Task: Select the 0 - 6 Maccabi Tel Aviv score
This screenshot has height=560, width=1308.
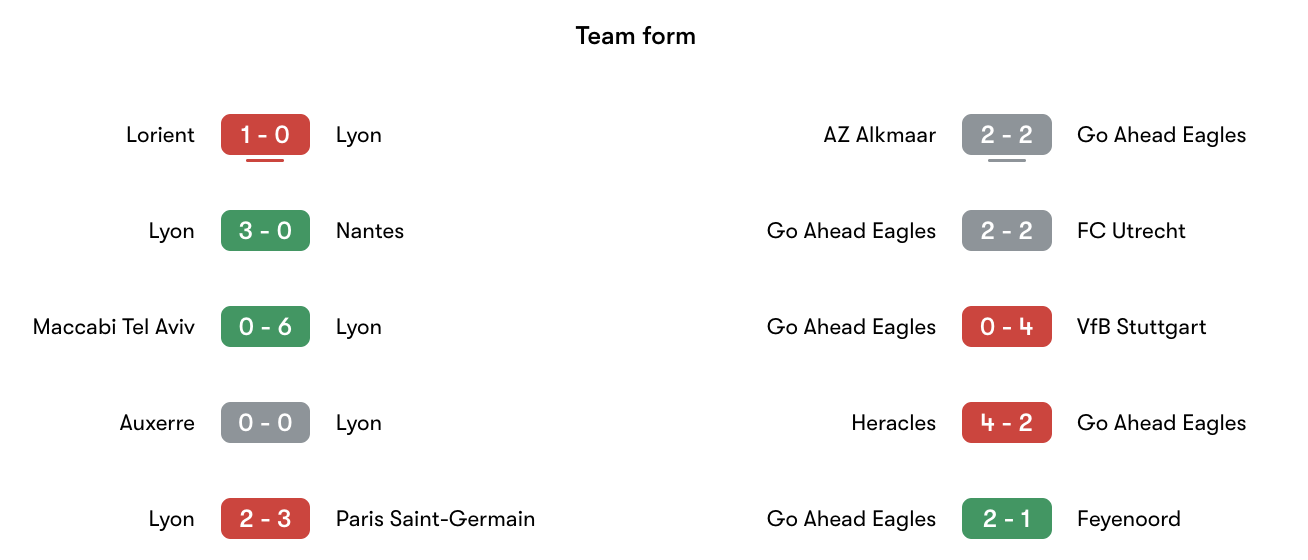Action: click(x=265, y=327)
